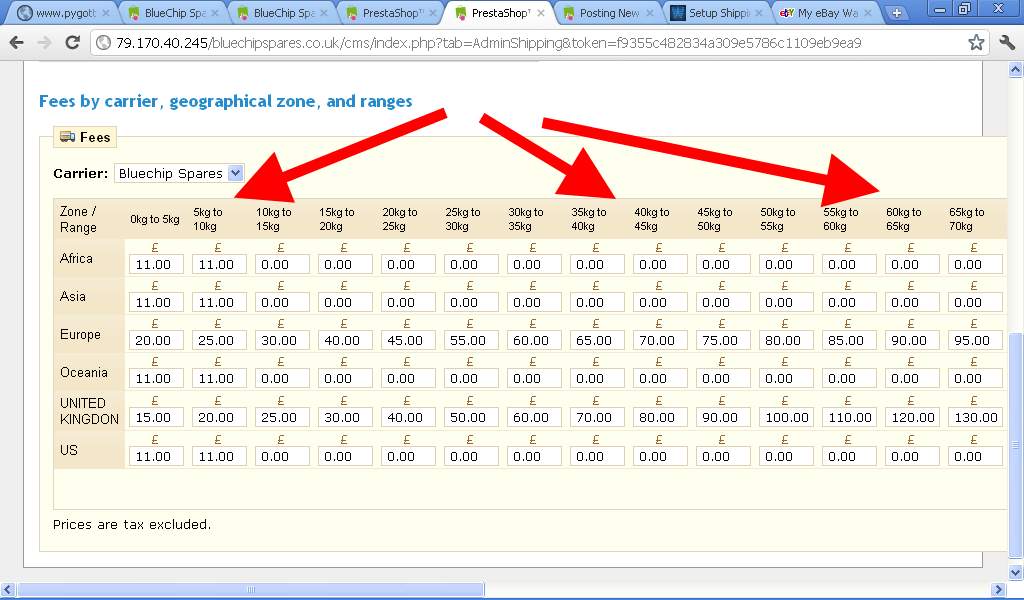Edit United Kingdom fee field showing 130.00

pos(974,417)
